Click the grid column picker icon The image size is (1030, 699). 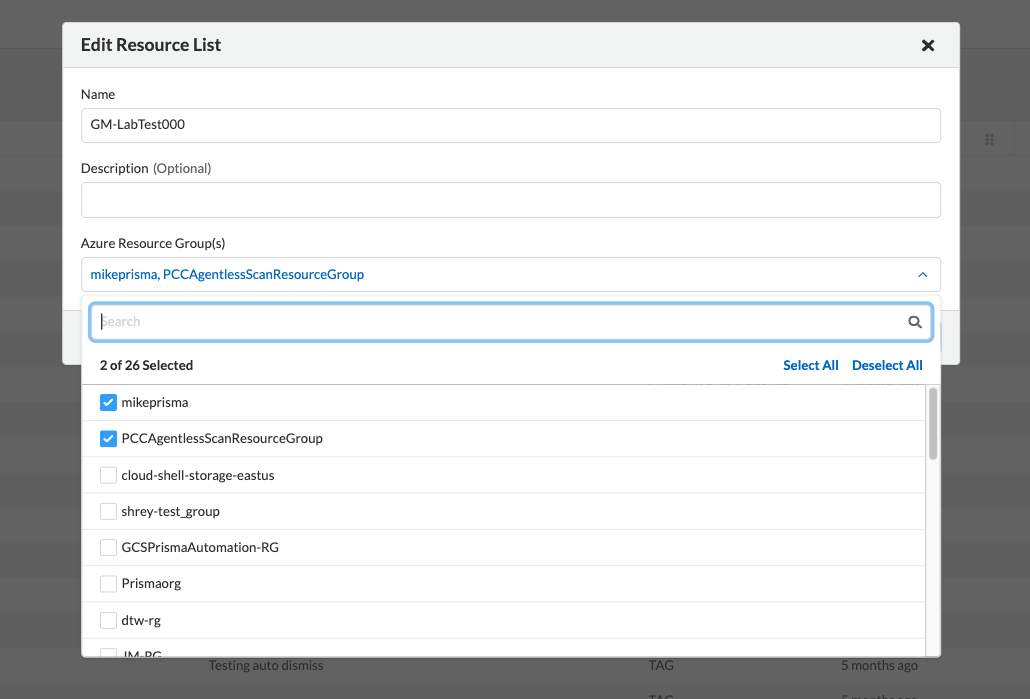989,140
